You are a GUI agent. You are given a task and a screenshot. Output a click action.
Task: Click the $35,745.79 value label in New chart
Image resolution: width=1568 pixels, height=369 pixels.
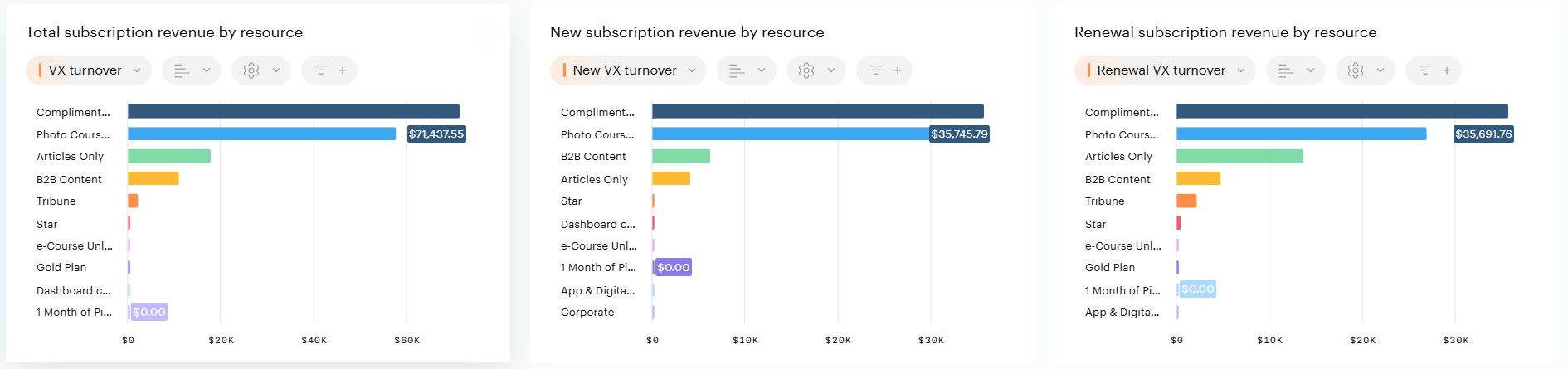coord(959,134)
